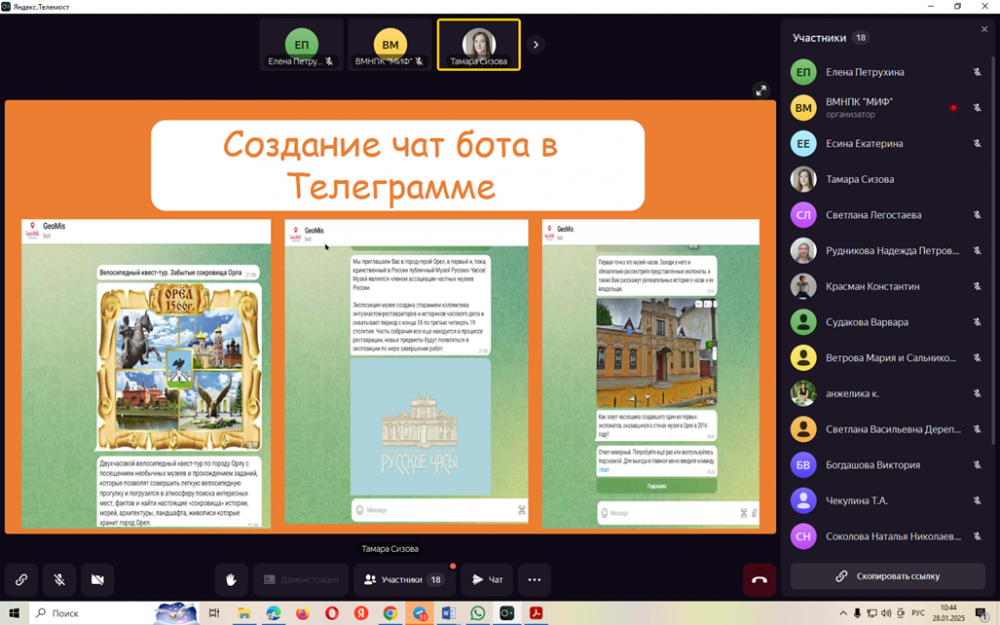Screen dimensions: 1000x625
Task: Click the copy meeting link icon in bottom-left
Action: (21, 579)
